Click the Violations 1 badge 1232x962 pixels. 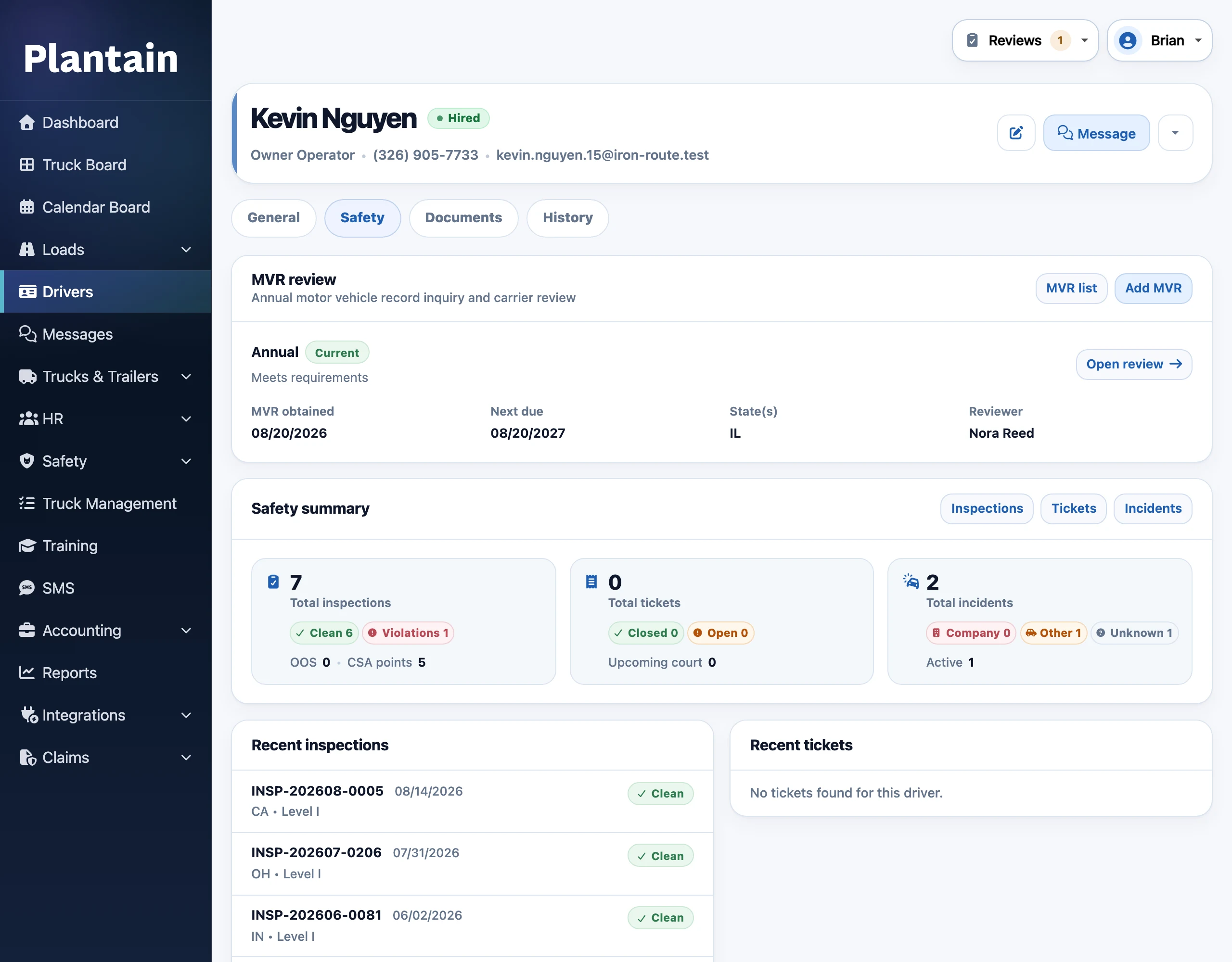(x=408, y=633)
